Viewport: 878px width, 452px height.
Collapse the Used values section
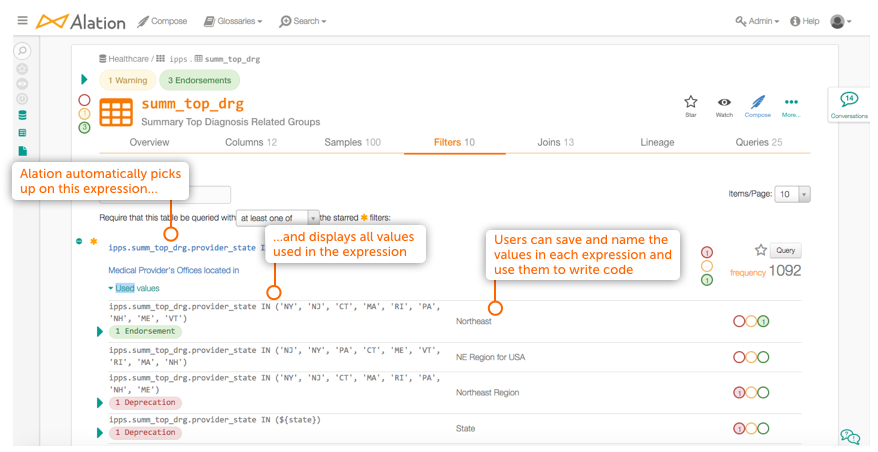click(134, 288)
